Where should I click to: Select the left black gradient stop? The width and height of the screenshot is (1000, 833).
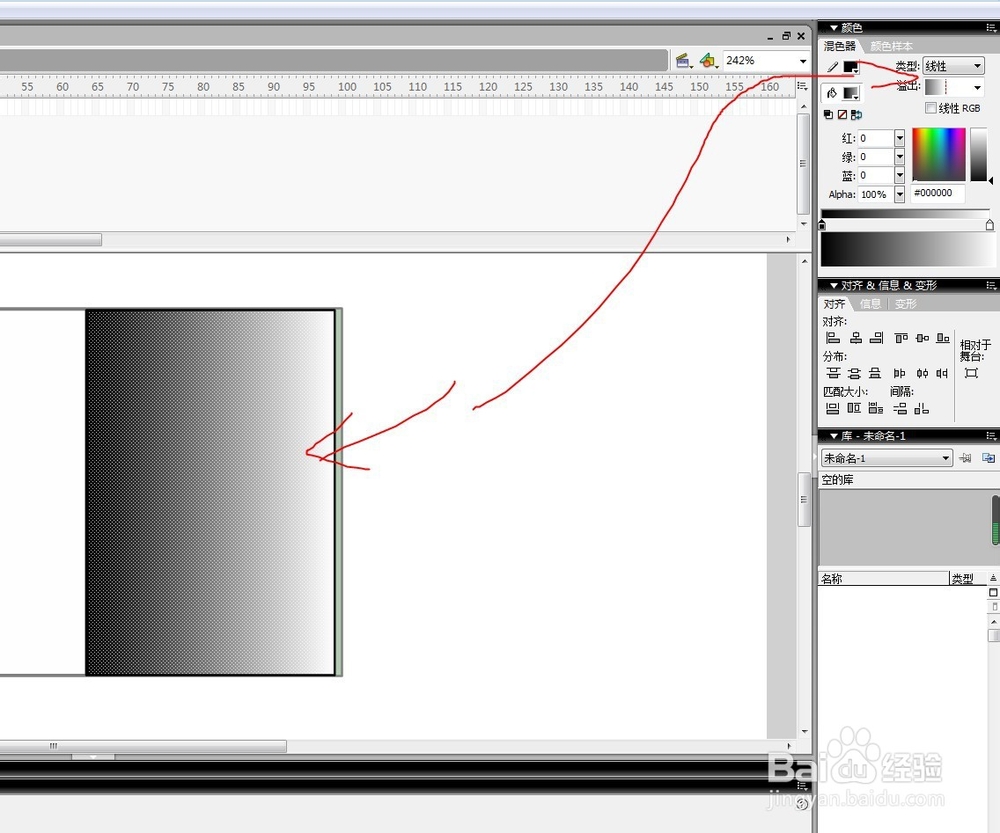point(822,225)
